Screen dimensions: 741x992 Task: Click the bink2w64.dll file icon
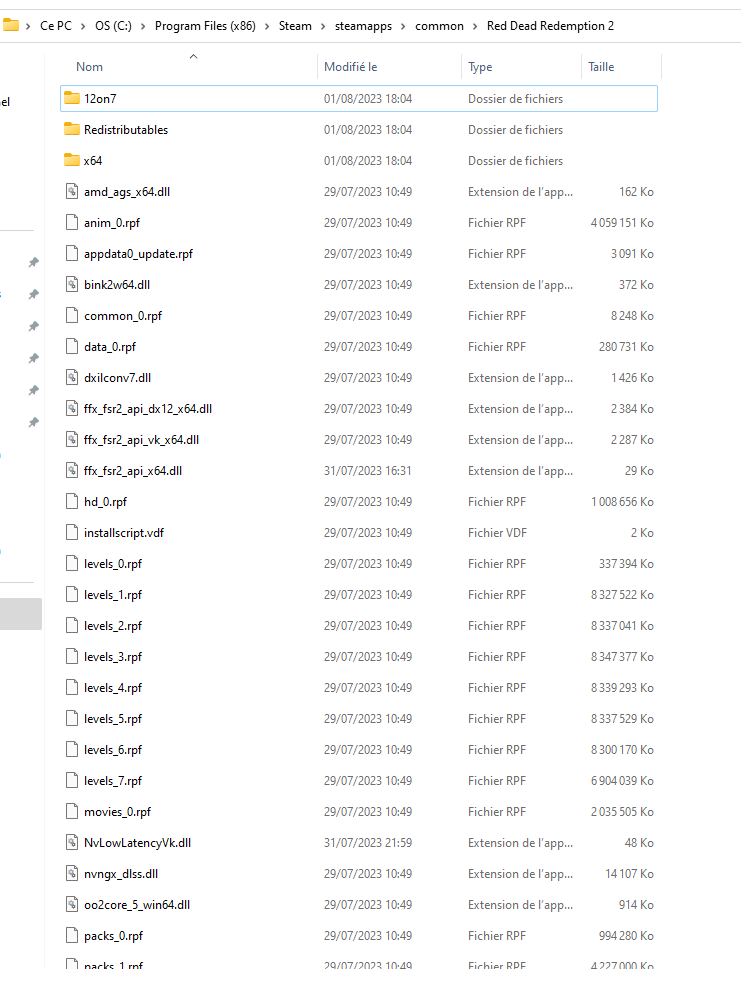pyautogui.click(x=72, y=284)
